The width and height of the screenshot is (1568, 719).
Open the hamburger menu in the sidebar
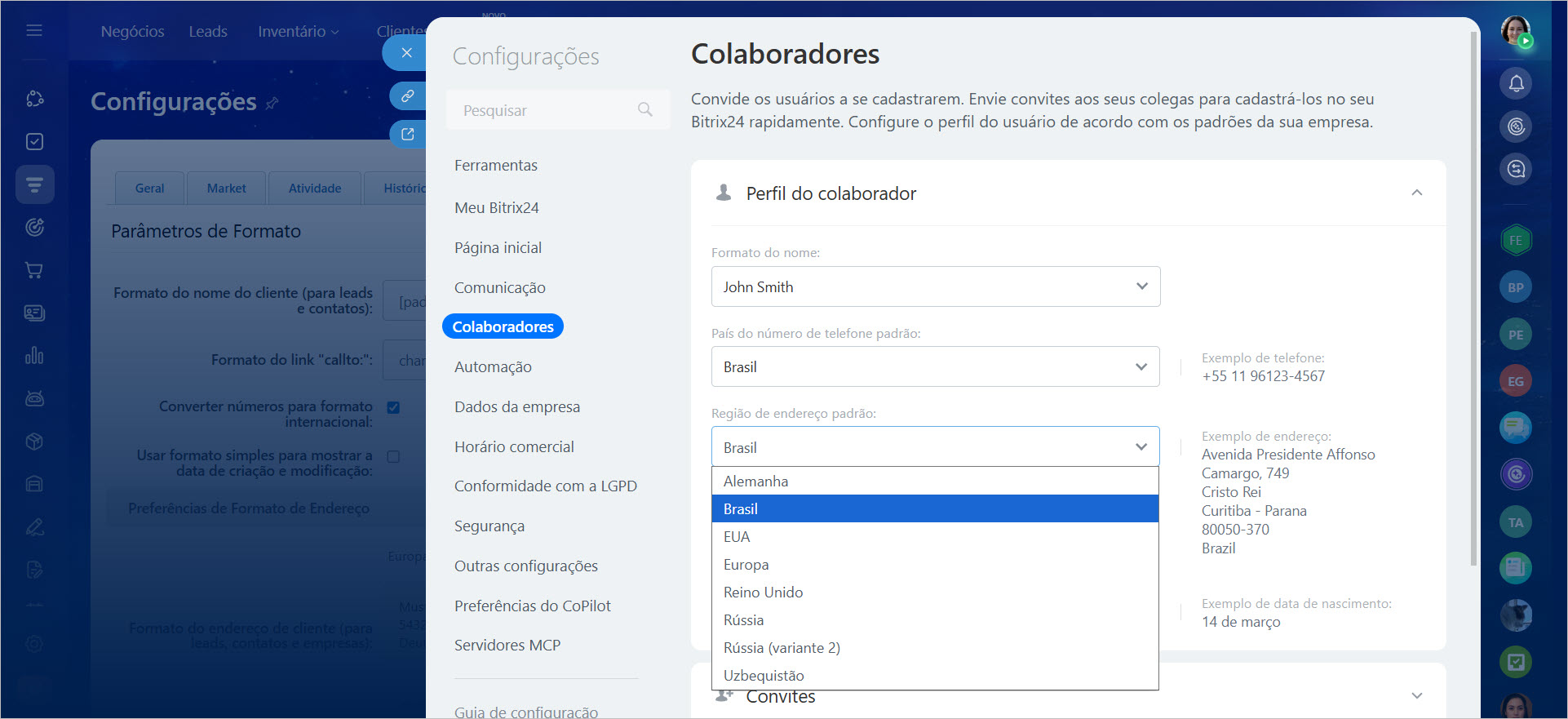34,30
